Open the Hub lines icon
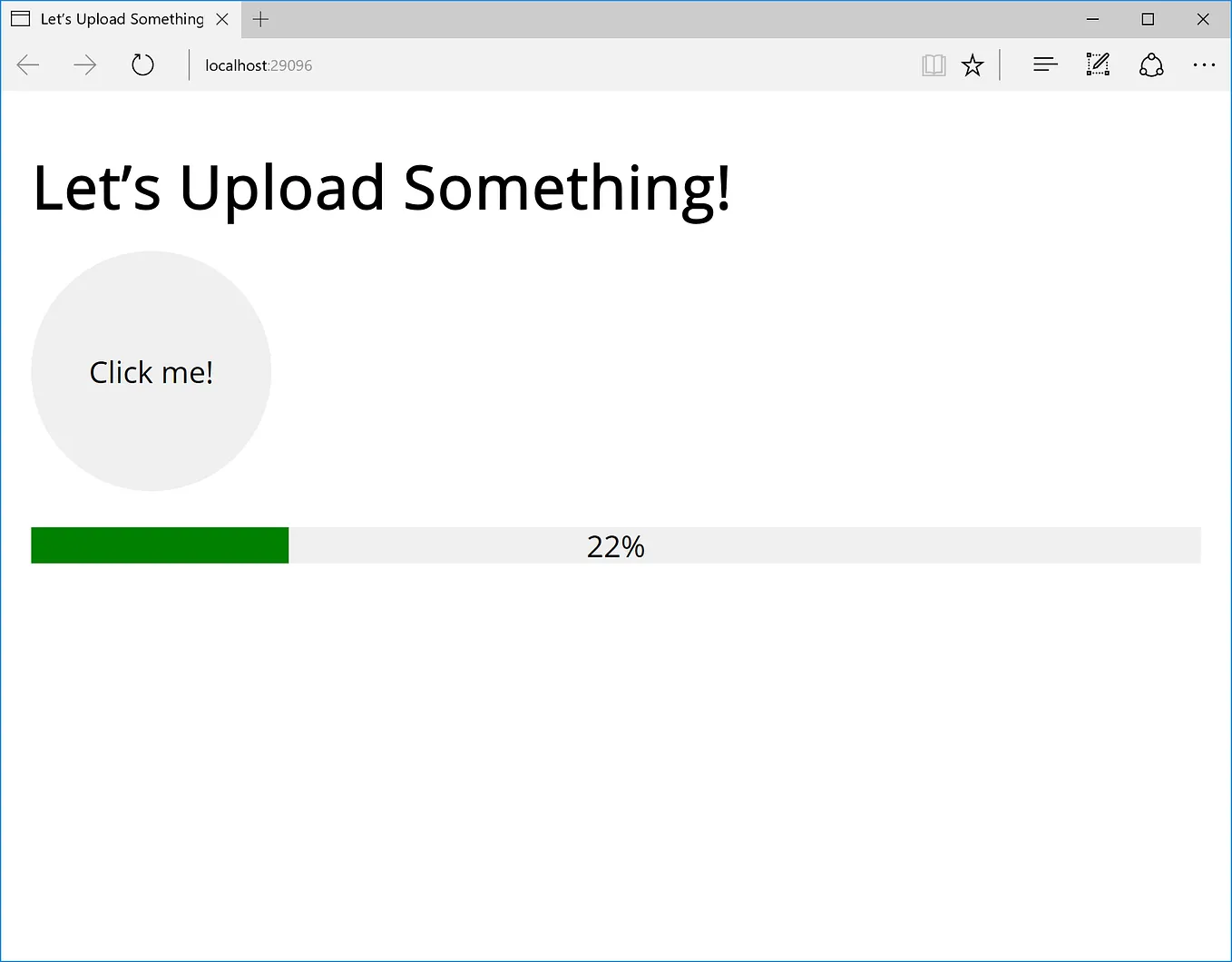The image size is (1232, 962). [x=1045, y=64]
